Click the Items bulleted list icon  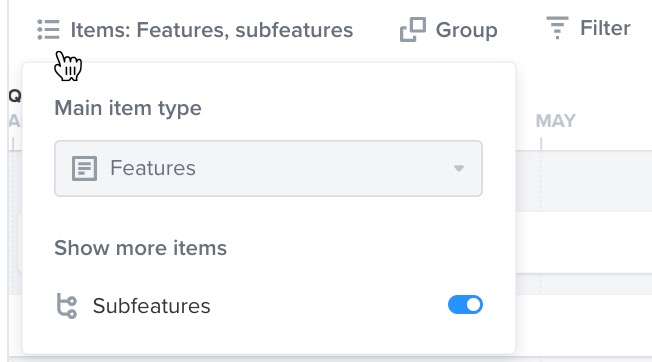[48, 30]
